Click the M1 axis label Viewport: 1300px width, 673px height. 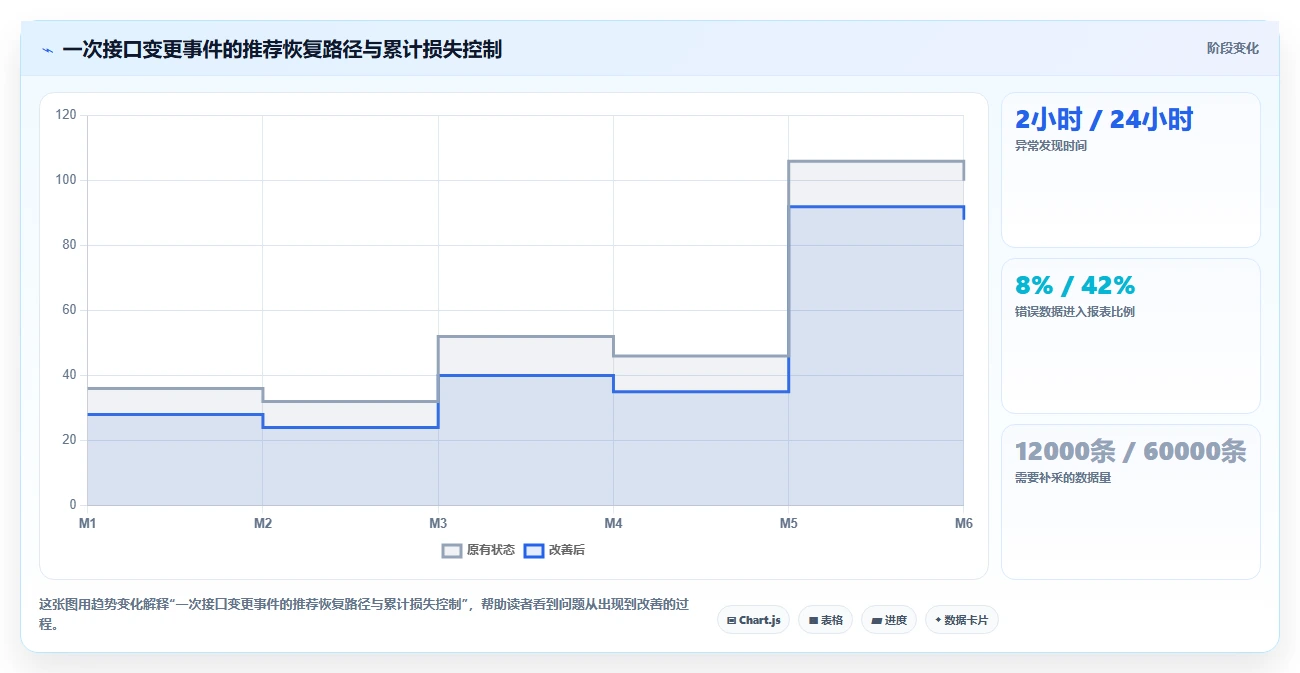tap(87, 523)
